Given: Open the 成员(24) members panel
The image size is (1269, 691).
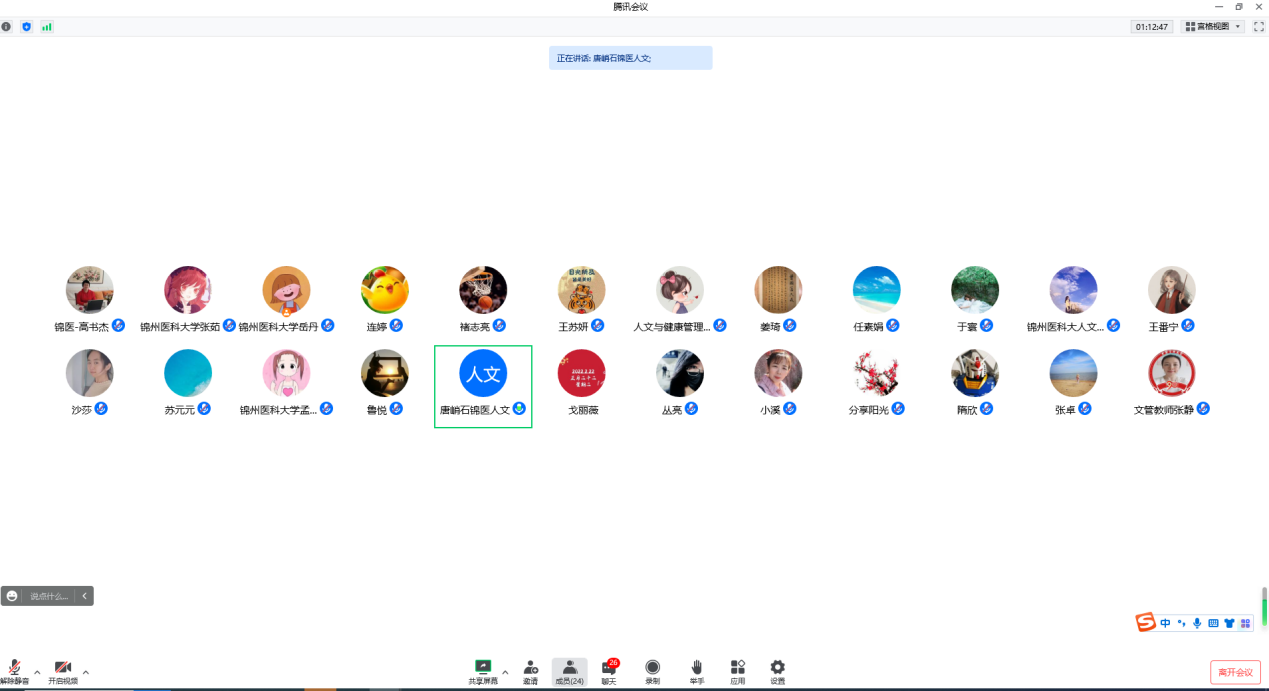Looking at the screenshot, I should [569, 671].
